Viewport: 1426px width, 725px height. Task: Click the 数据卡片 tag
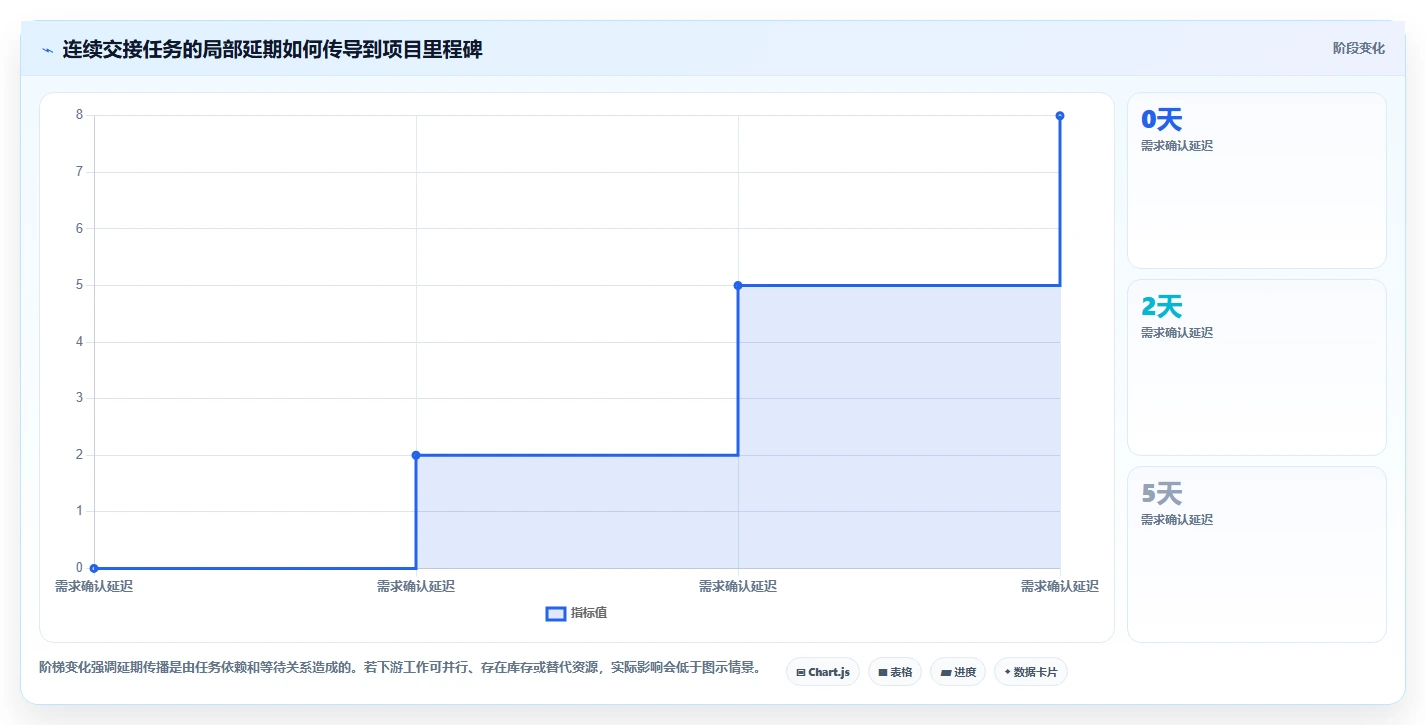1031,672
